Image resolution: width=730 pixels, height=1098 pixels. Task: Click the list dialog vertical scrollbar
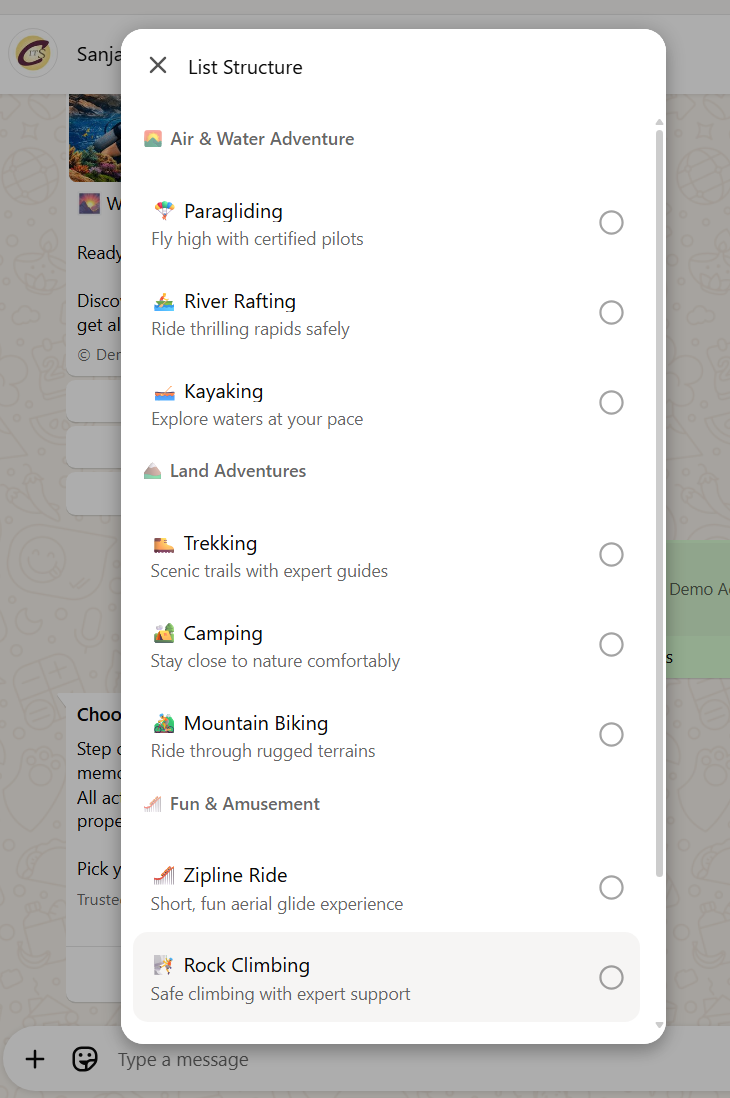click(x=659, y=503)
